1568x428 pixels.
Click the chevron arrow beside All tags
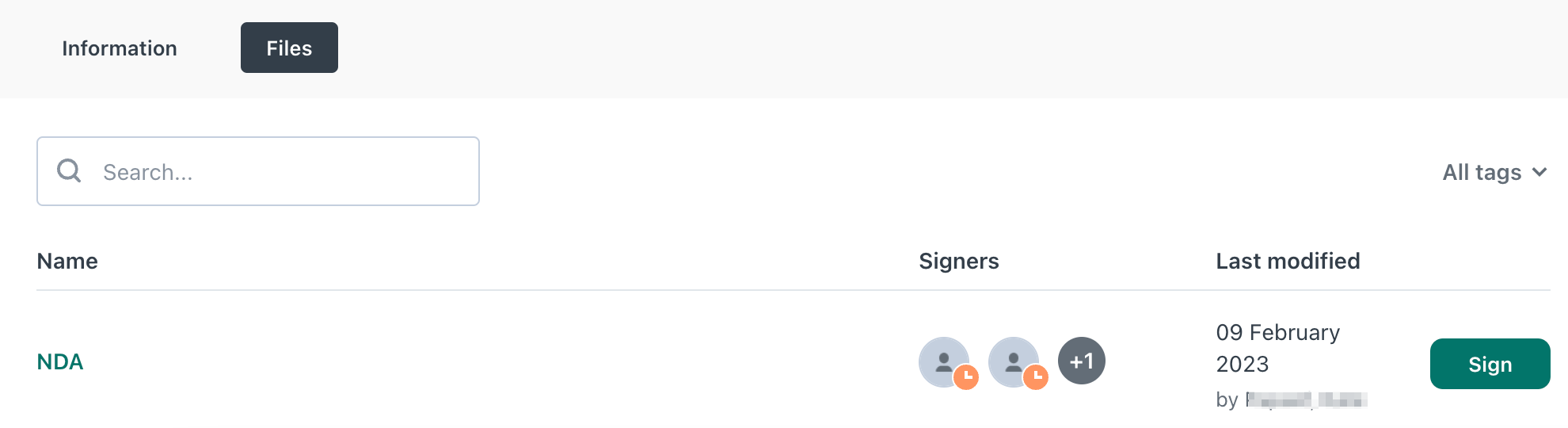(1539, 172)
